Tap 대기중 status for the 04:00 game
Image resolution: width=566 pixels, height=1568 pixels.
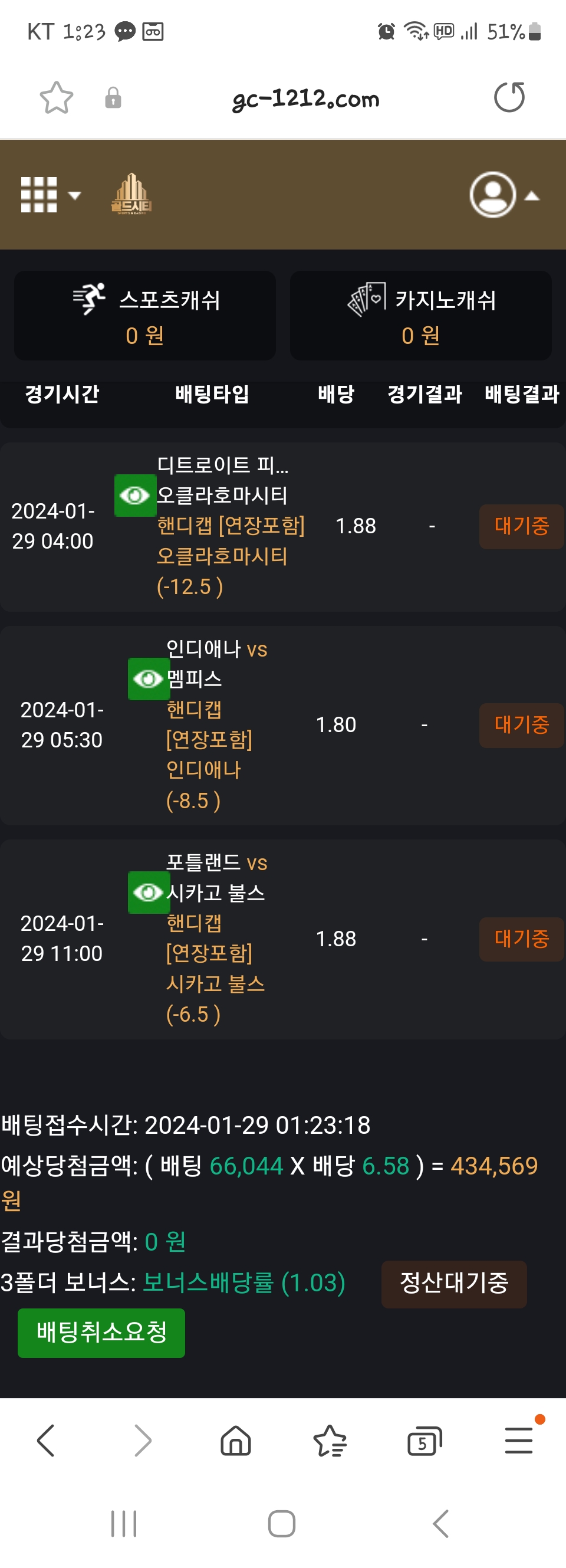(x=521, y=527)
